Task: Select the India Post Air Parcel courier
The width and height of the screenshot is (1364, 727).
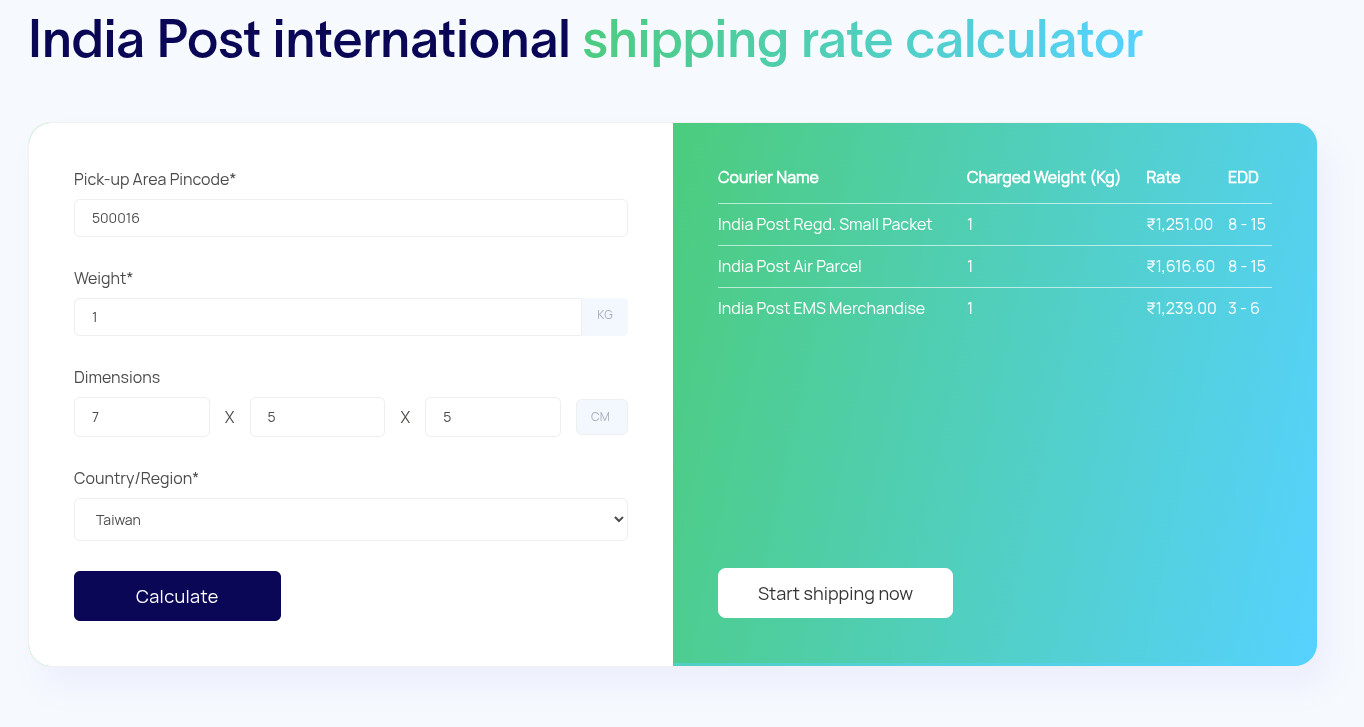Action: 789,266
